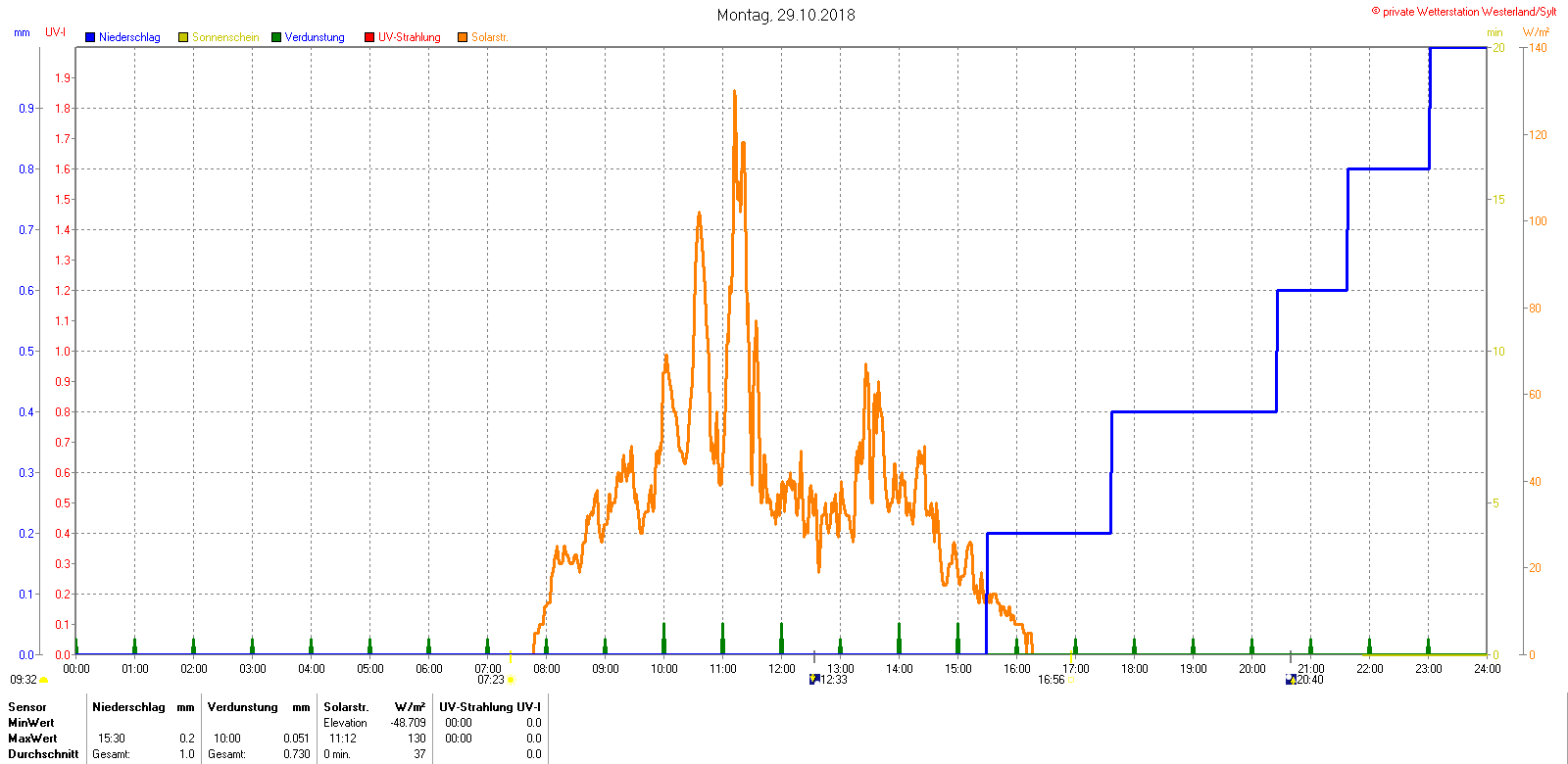Click the 15:00 time axis label
The image size is (1568, 764).
(x=958, y=669)
